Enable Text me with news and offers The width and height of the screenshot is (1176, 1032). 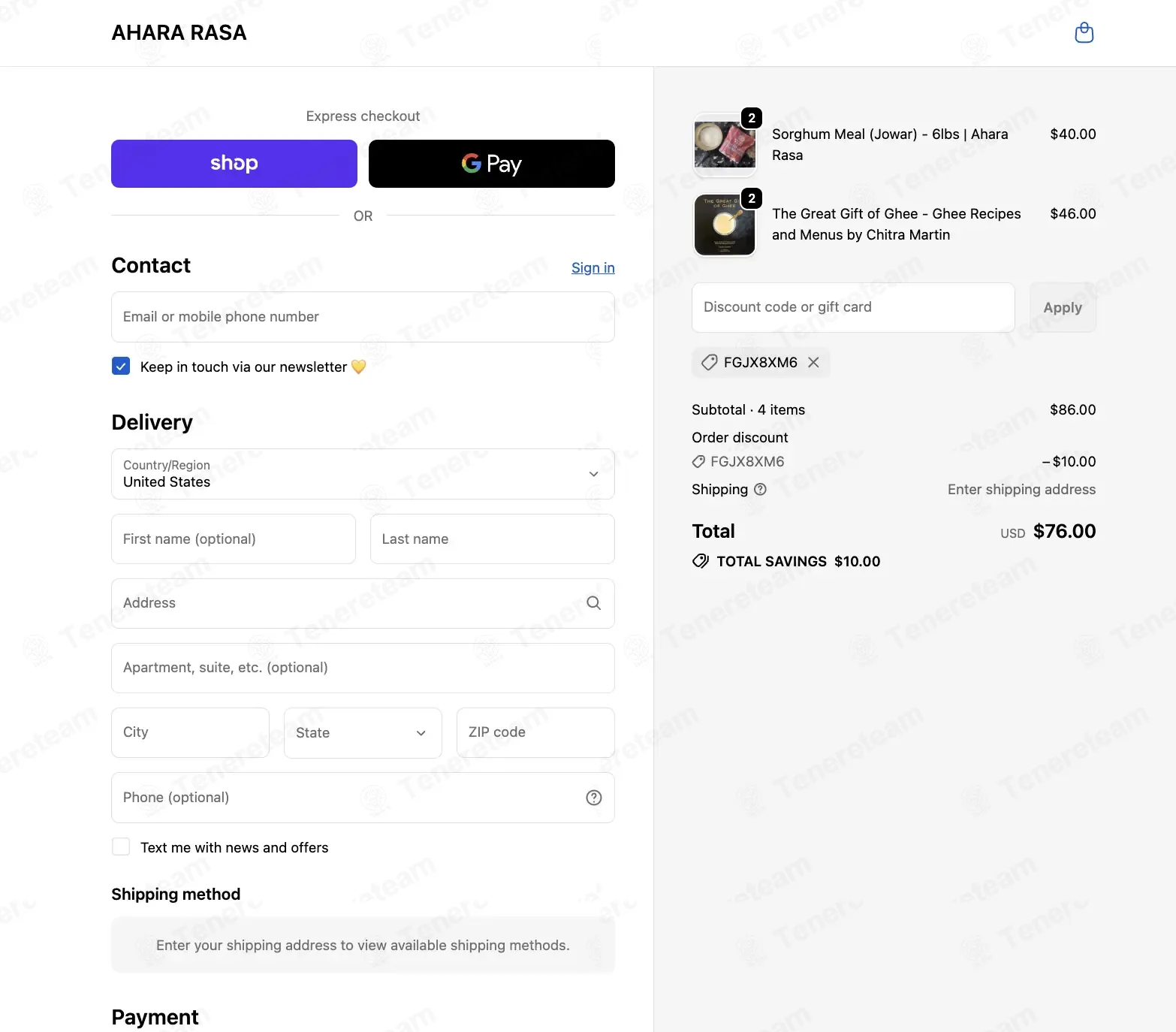[121, 847]
